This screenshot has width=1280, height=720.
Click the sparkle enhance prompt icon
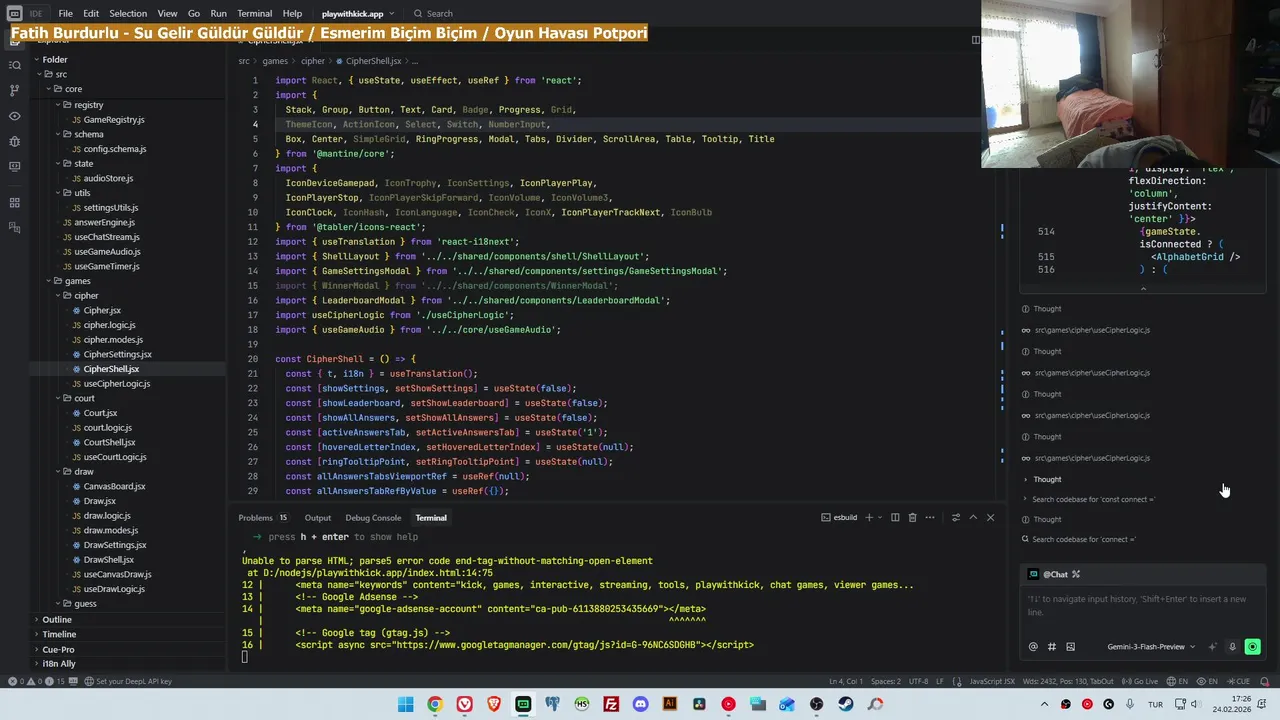(1213, 647)
